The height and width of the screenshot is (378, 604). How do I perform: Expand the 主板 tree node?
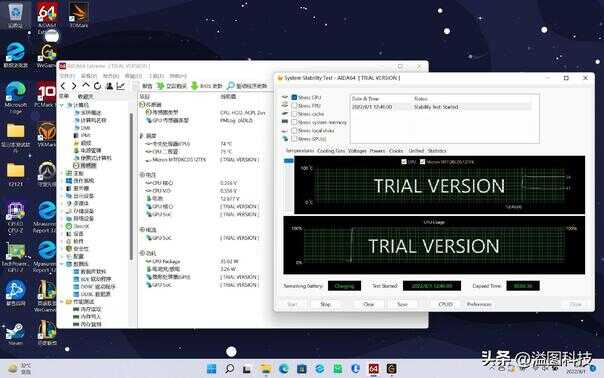pyautogui.click(x=62, y=173)
